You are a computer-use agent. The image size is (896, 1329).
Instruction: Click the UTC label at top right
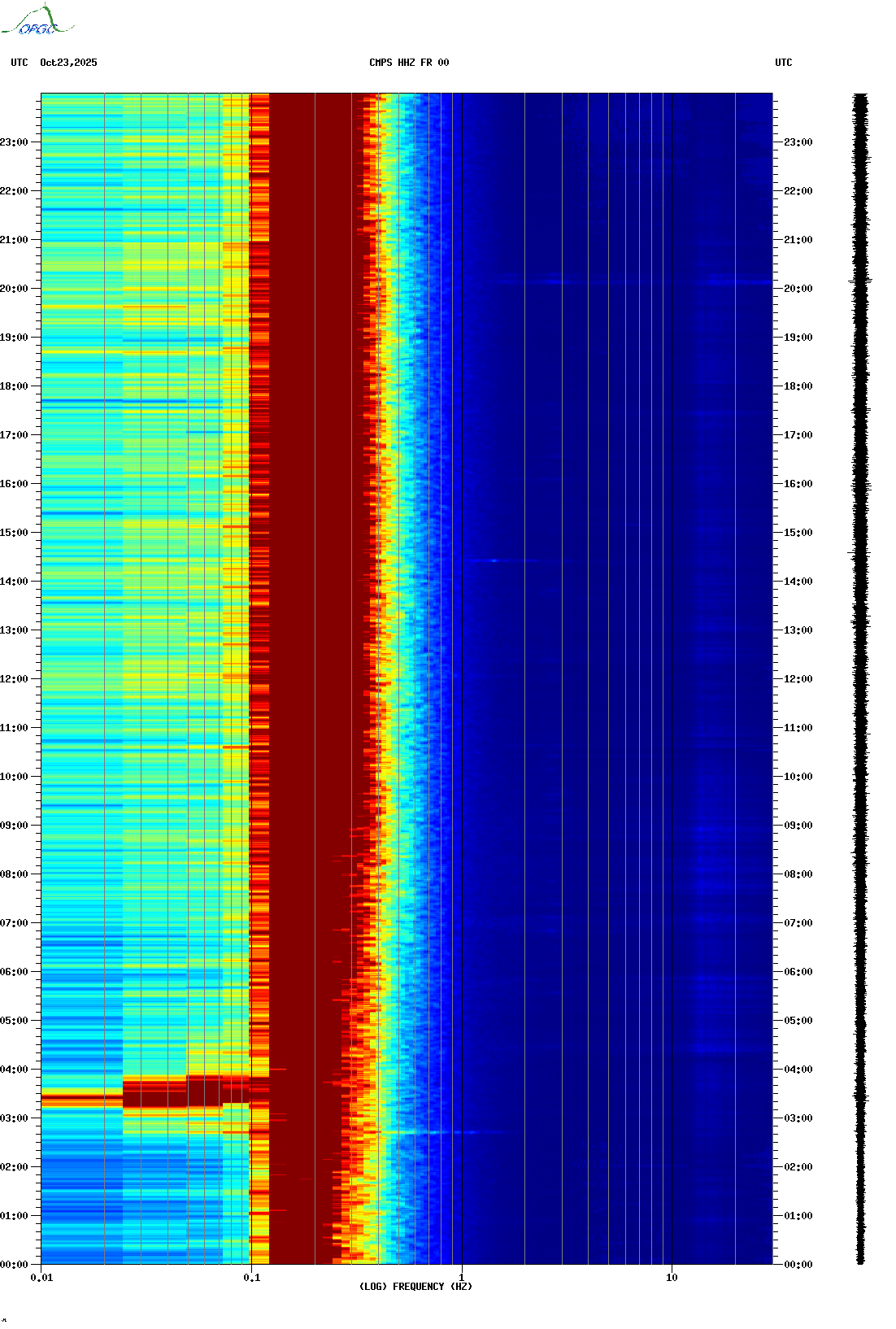pyautogui.click(x=783, y=63)
